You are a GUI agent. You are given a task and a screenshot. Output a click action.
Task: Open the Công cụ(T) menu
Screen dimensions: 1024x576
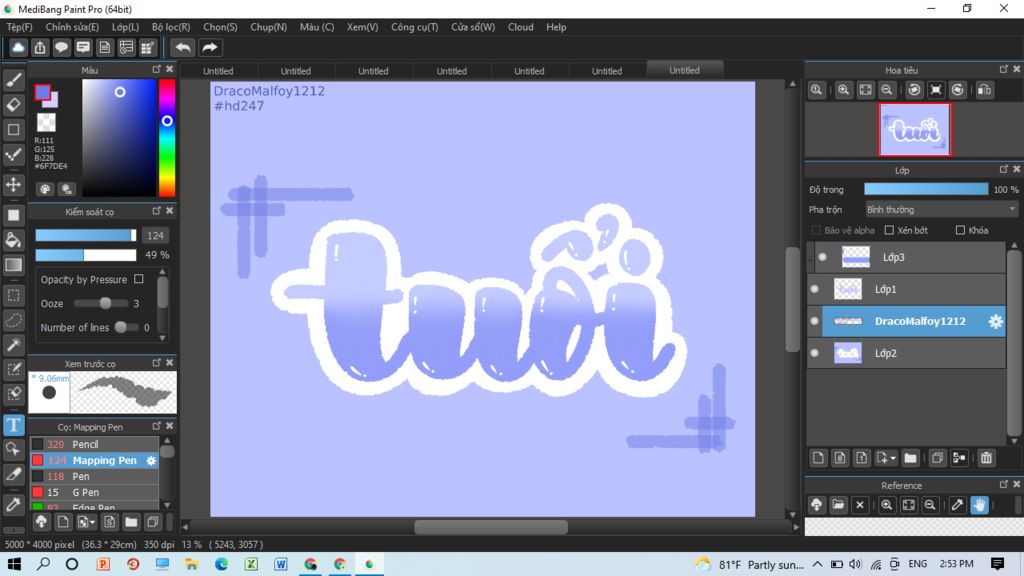415,27
